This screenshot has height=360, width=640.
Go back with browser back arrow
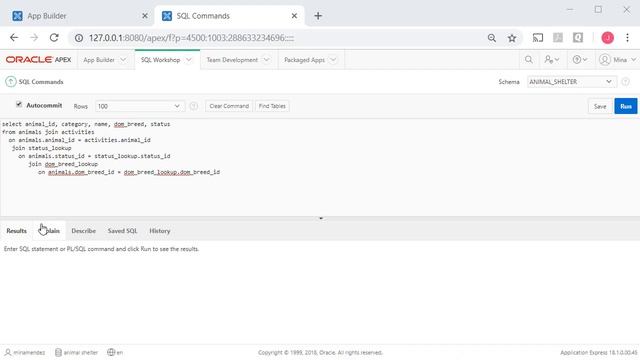click(x=14, y=38)
